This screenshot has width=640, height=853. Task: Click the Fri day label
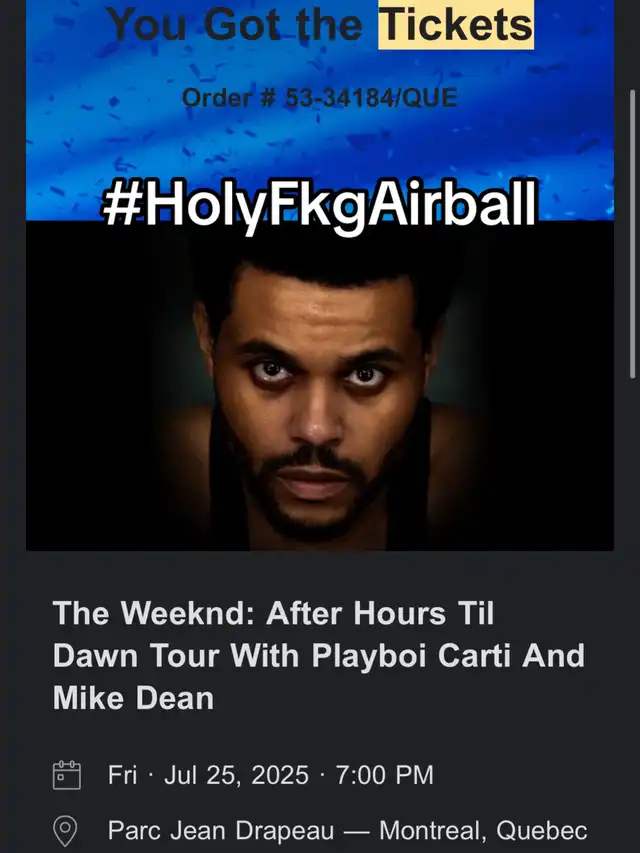pos(122,775)
